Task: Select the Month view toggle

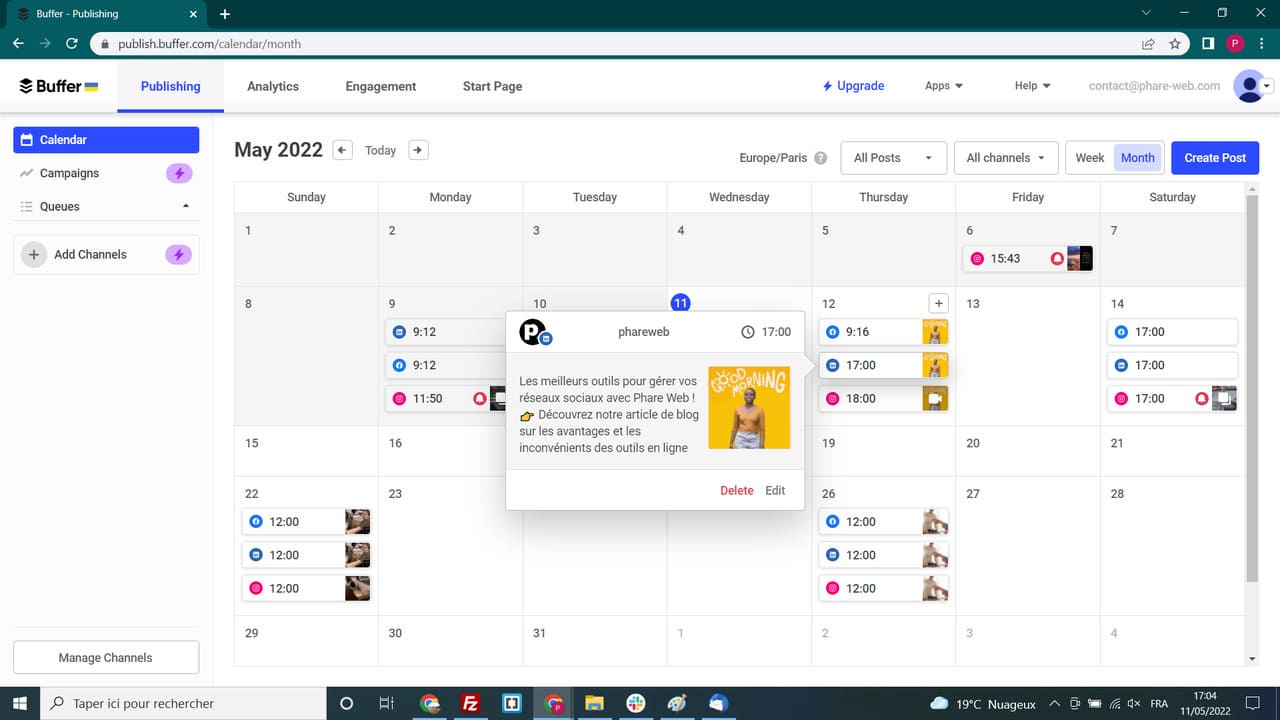Action: click(x=1138, y=158)
